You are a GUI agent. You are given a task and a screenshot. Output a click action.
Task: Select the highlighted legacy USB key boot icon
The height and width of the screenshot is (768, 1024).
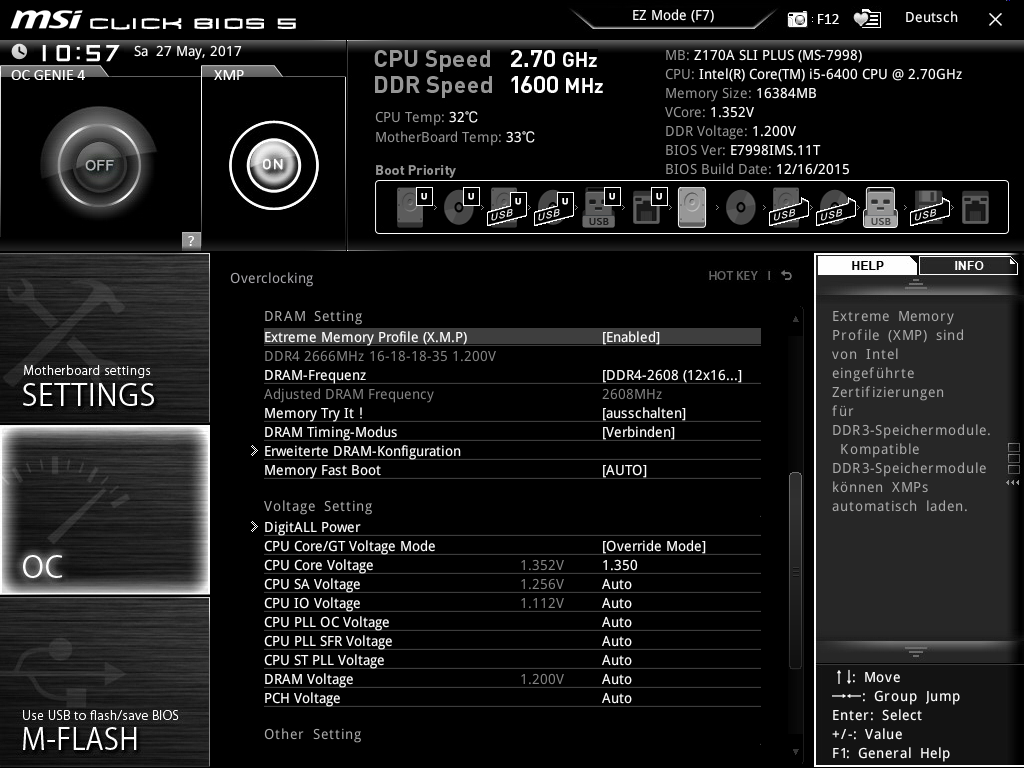[x=880, y=208]
